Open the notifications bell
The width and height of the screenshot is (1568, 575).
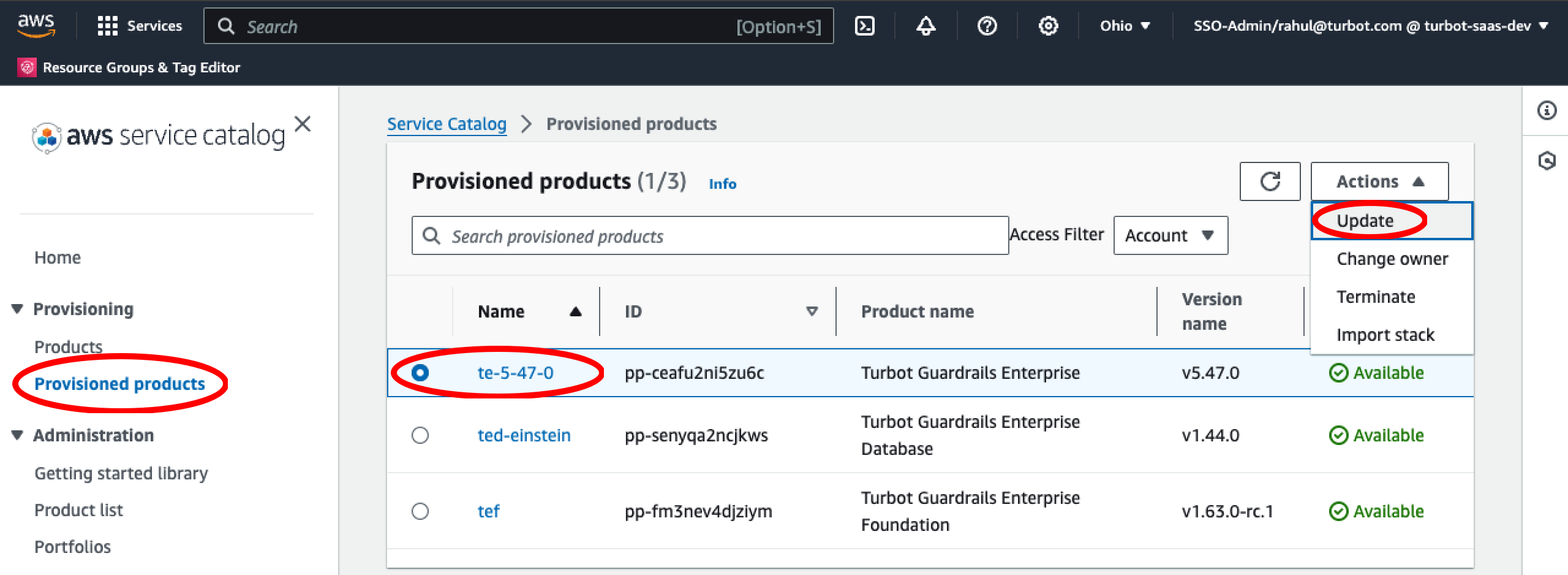point(925,26)
